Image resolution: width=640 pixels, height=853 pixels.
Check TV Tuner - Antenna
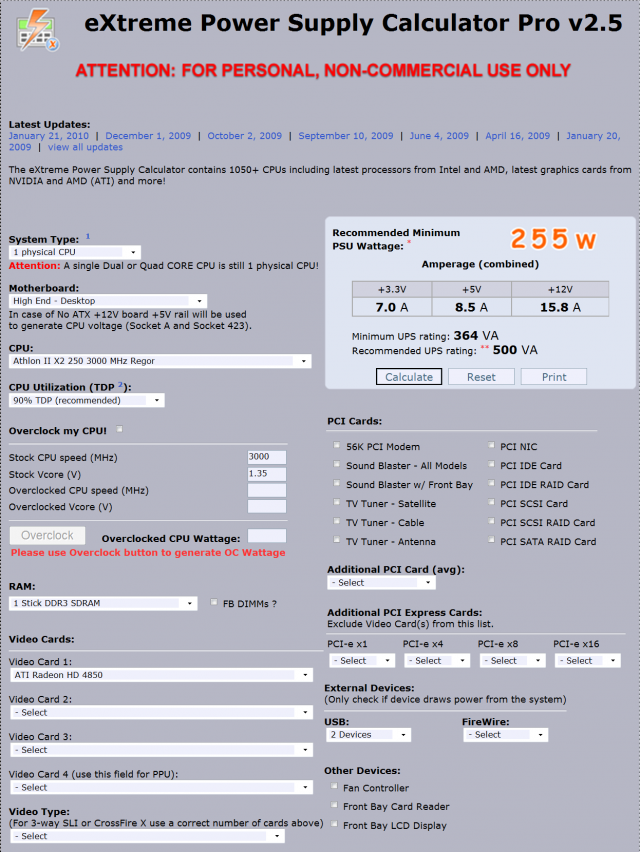coord(337,540)
